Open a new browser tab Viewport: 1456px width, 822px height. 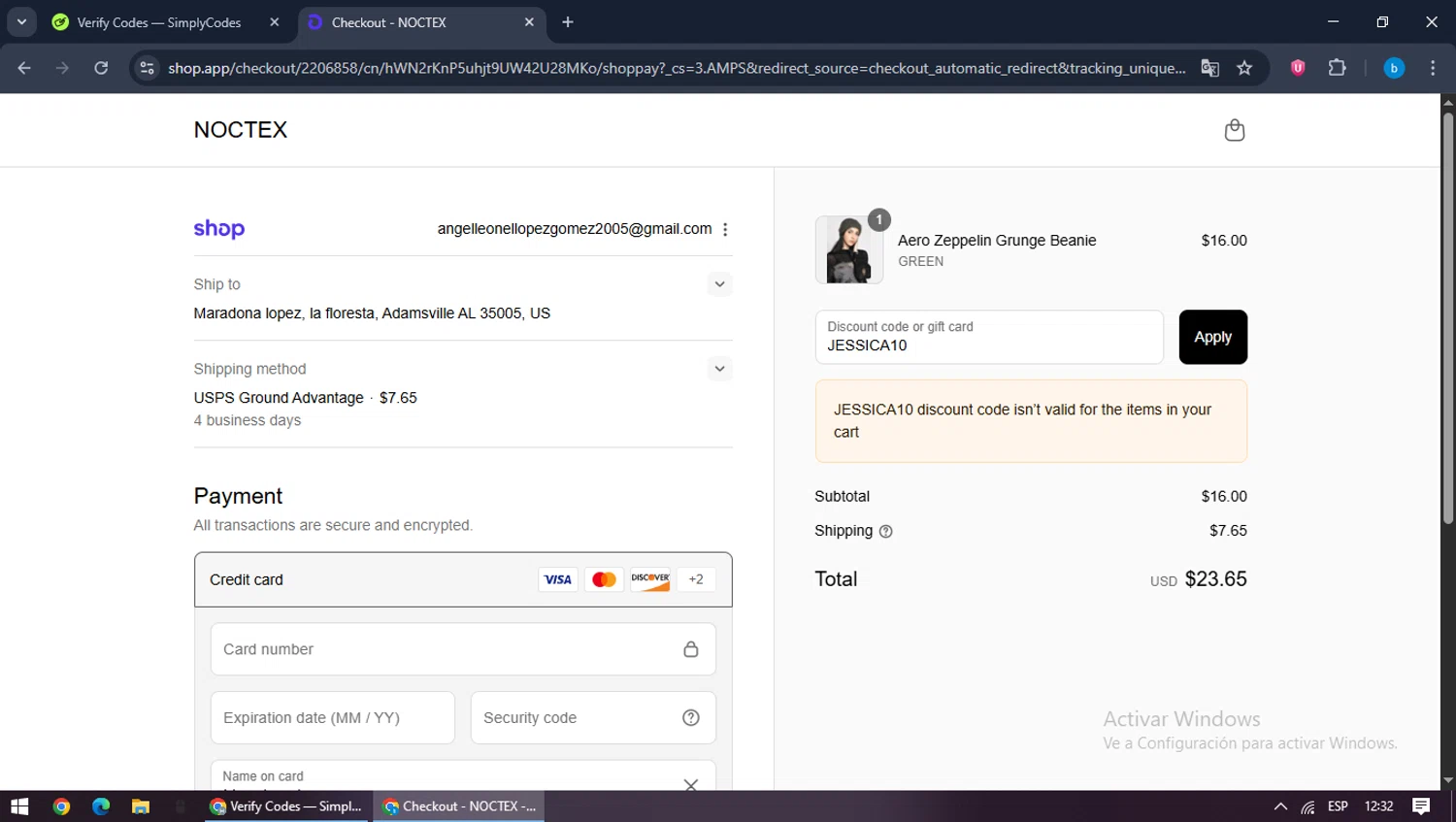(568, 22)
